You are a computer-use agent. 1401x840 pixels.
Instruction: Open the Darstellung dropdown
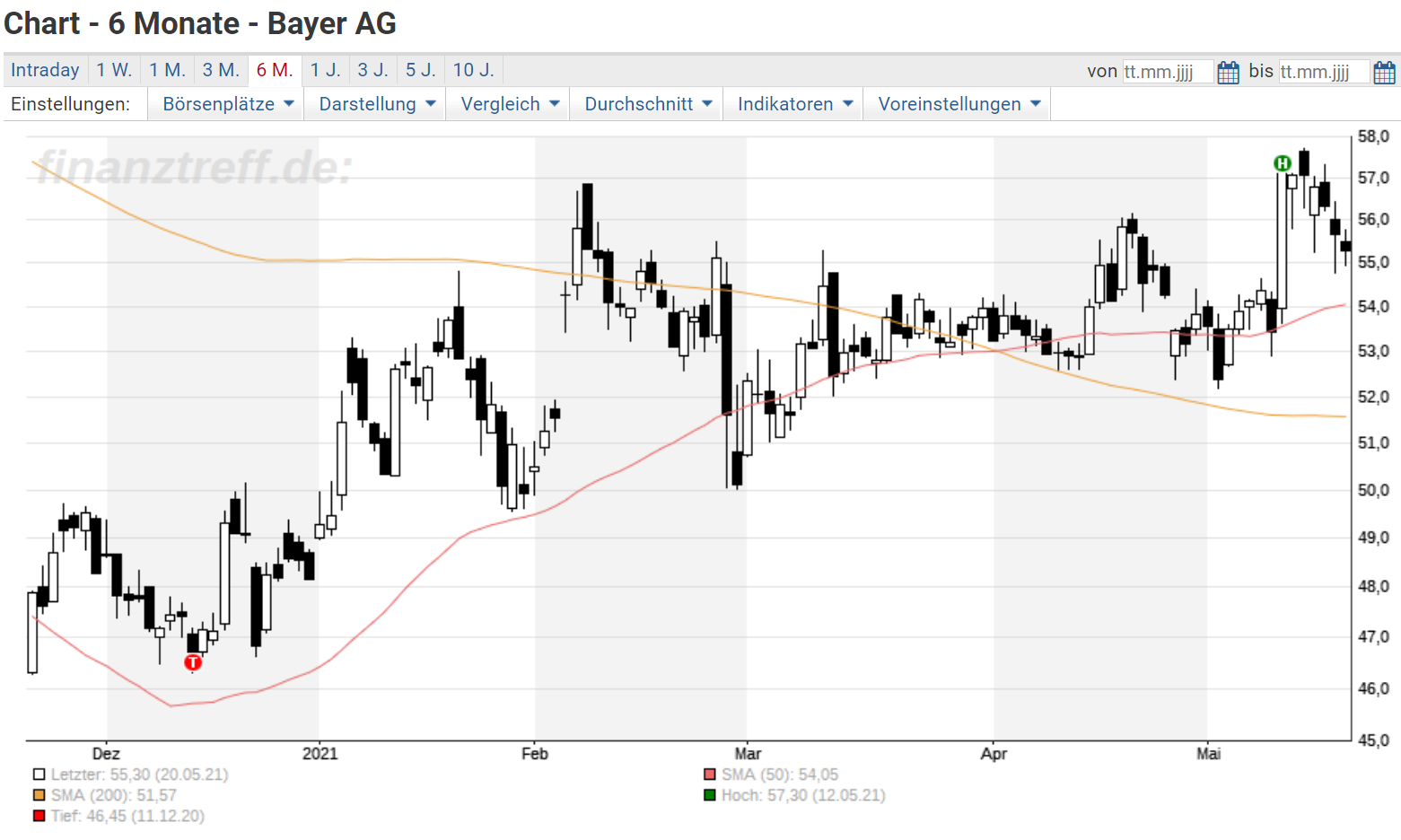375,104
